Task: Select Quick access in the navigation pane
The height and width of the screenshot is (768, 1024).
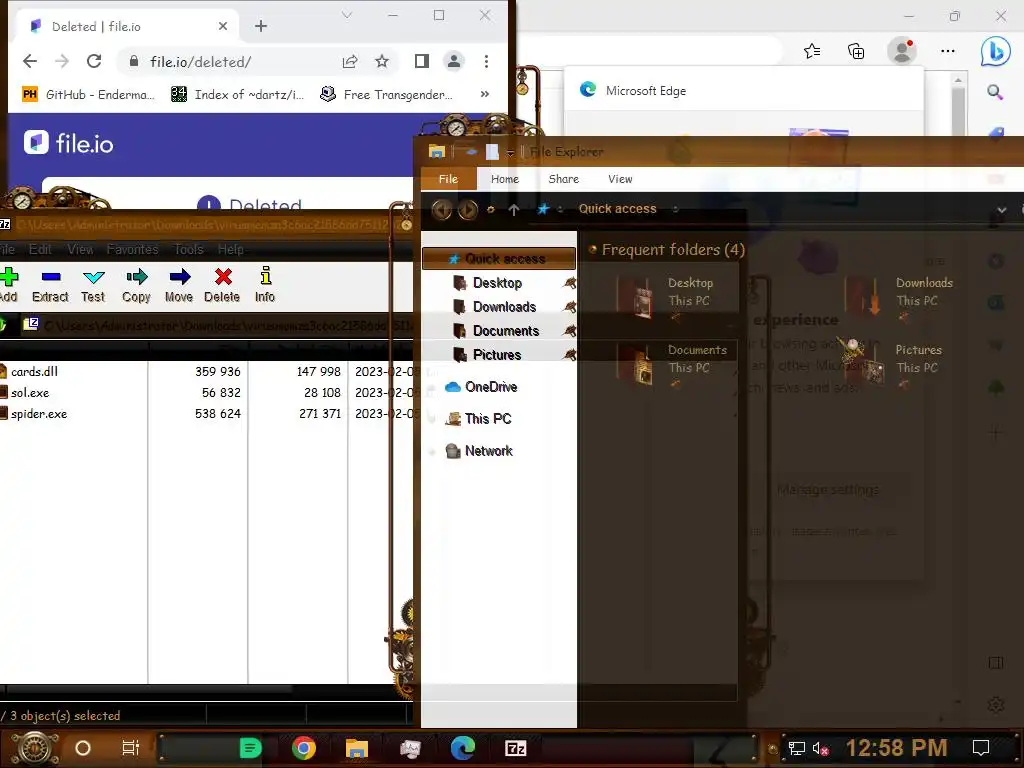Action: click(499, 259)
